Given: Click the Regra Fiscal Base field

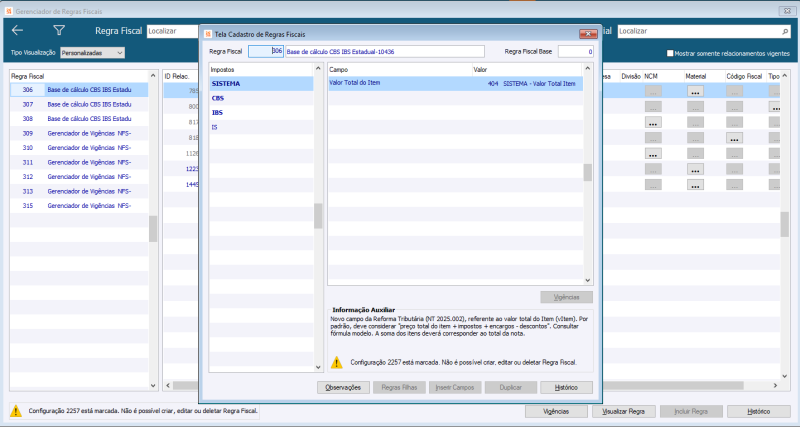Looking at the screenshot, I should coord(576,52).
